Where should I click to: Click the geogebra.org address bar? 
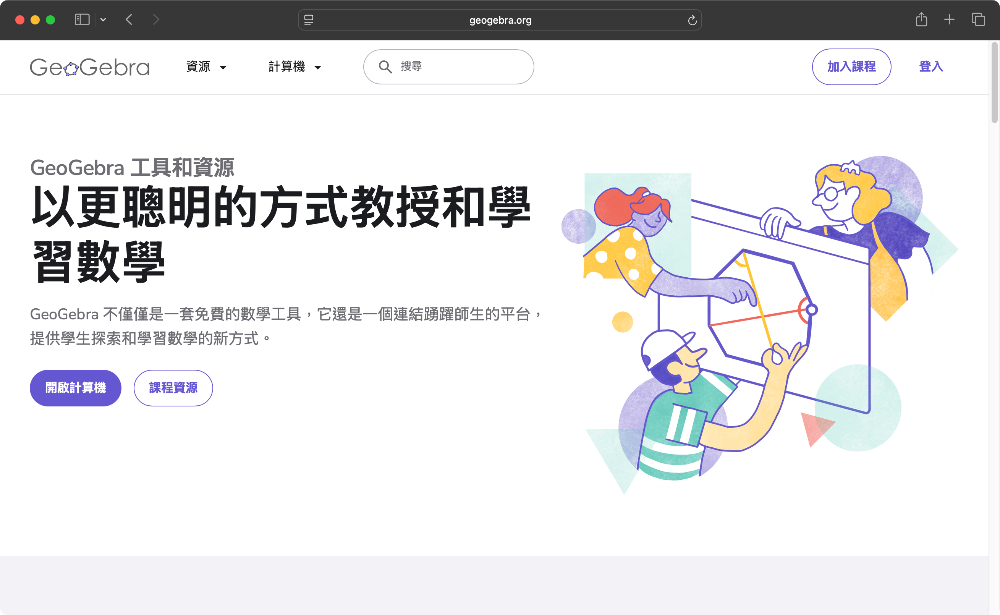click(500, 20)
